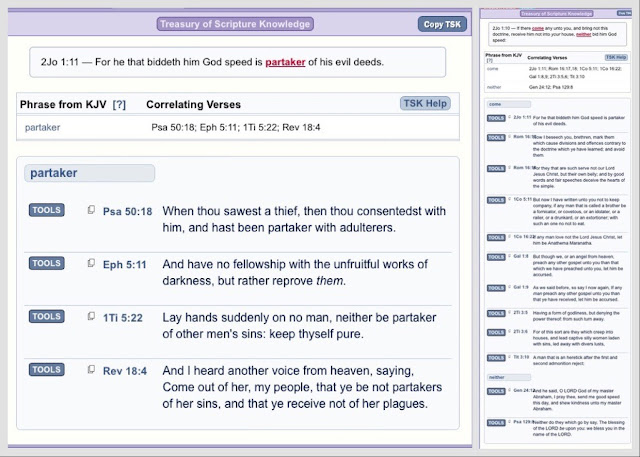This screenshot has height=457, width=640.
Task: Open the Eph 5:11 reference link
Action: click(124, 265)
